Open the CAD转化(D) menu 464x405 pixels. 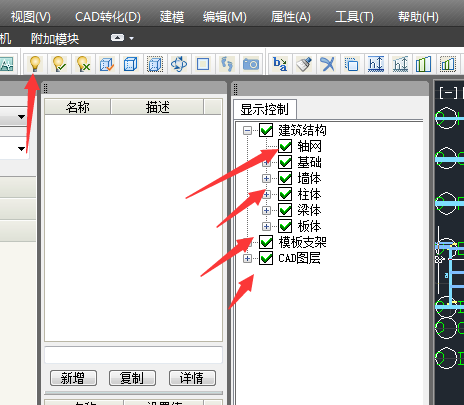108,17
